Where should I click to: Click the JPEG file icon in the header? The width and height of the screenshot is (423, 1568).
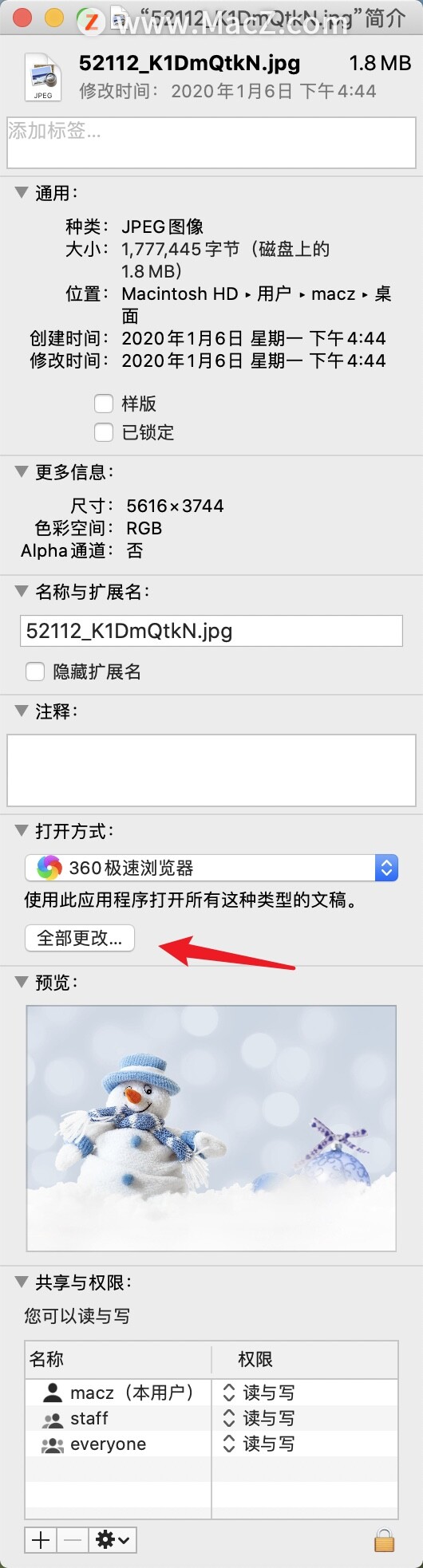(x=43, y=77)
